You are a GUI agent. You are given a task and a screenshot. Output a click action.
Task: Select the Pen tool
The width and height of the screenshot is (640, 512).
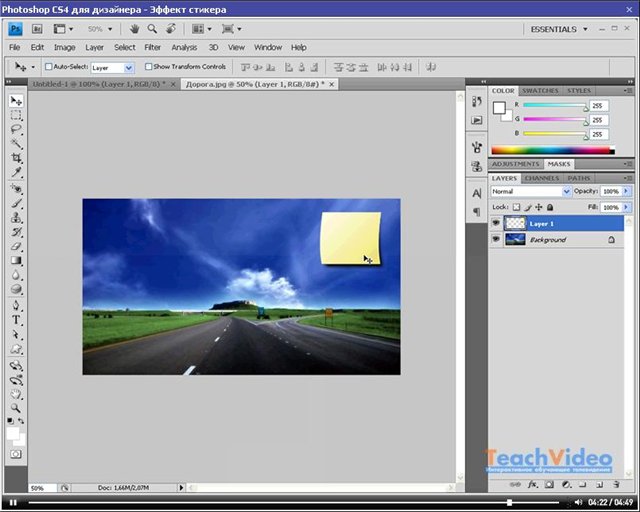[x=16, y=305]
